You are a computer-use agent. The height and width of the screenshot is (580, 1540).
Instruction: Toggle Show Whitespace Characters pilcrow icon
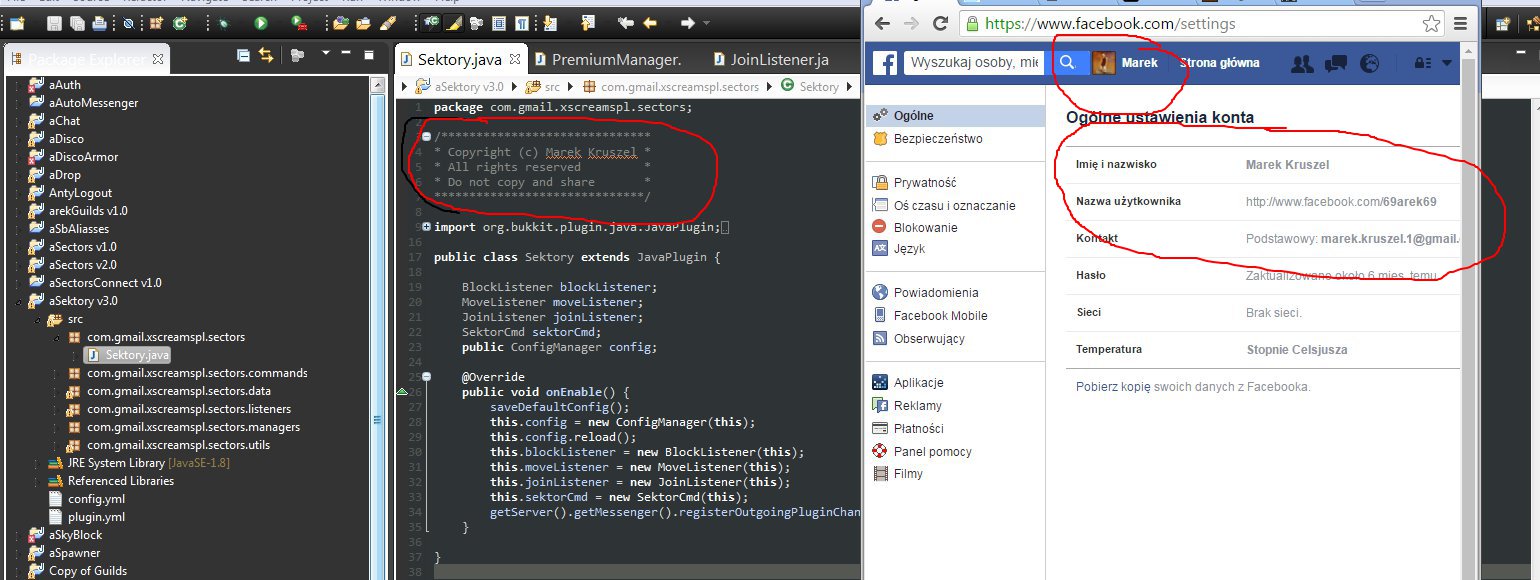coord(522,23)
